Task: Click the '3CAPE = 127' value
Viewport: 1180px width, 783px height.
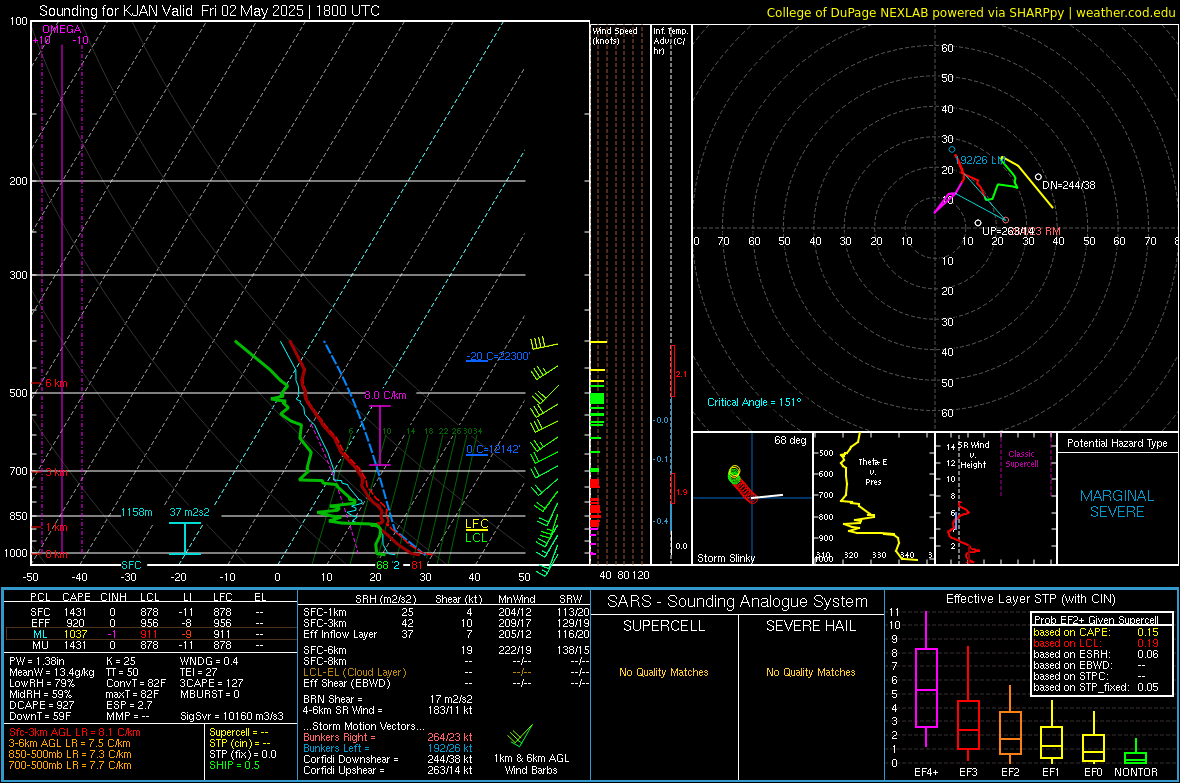Action: 211,684
